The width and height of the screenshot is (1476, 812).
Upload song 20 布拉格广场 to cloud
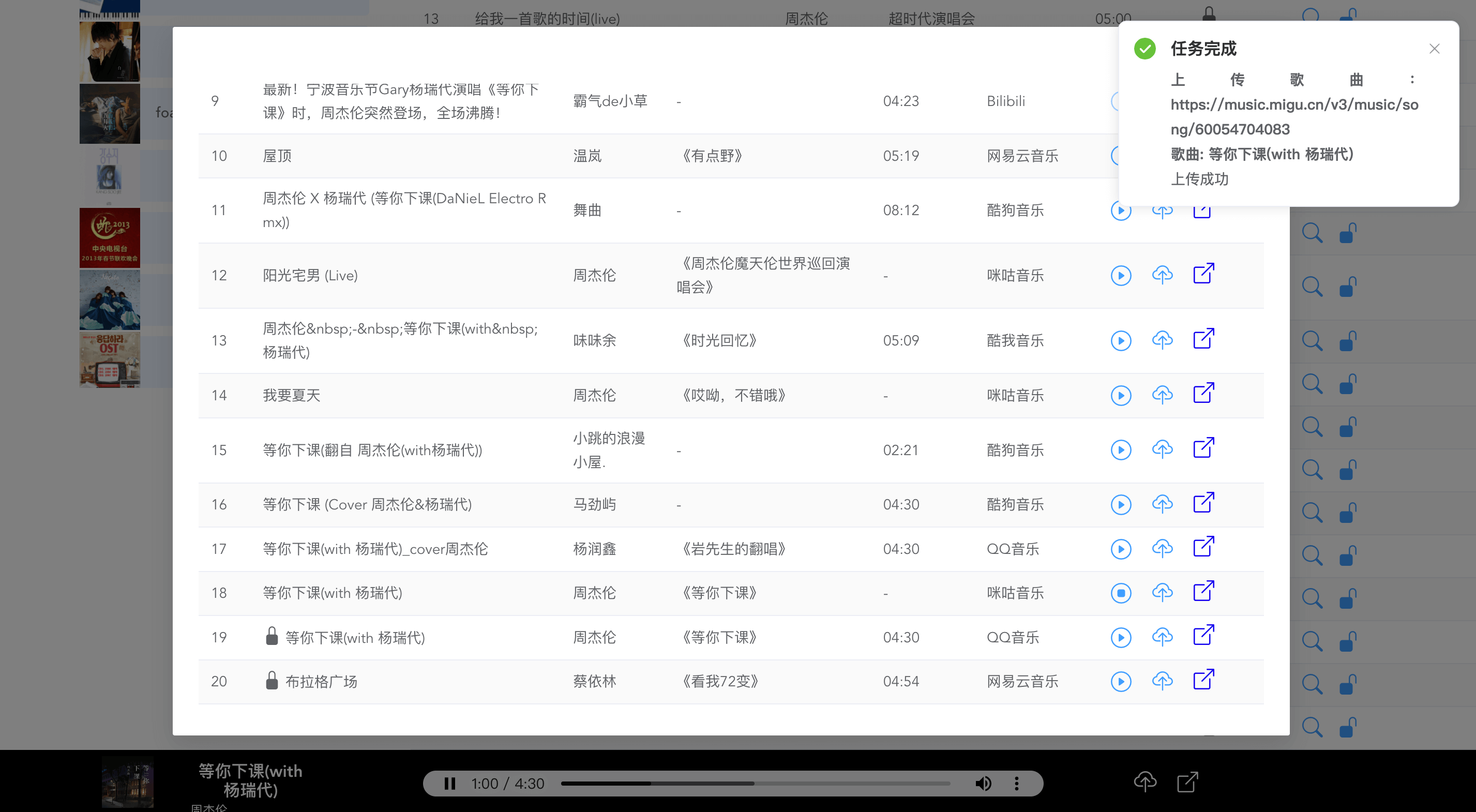(x=1162, y=681)
